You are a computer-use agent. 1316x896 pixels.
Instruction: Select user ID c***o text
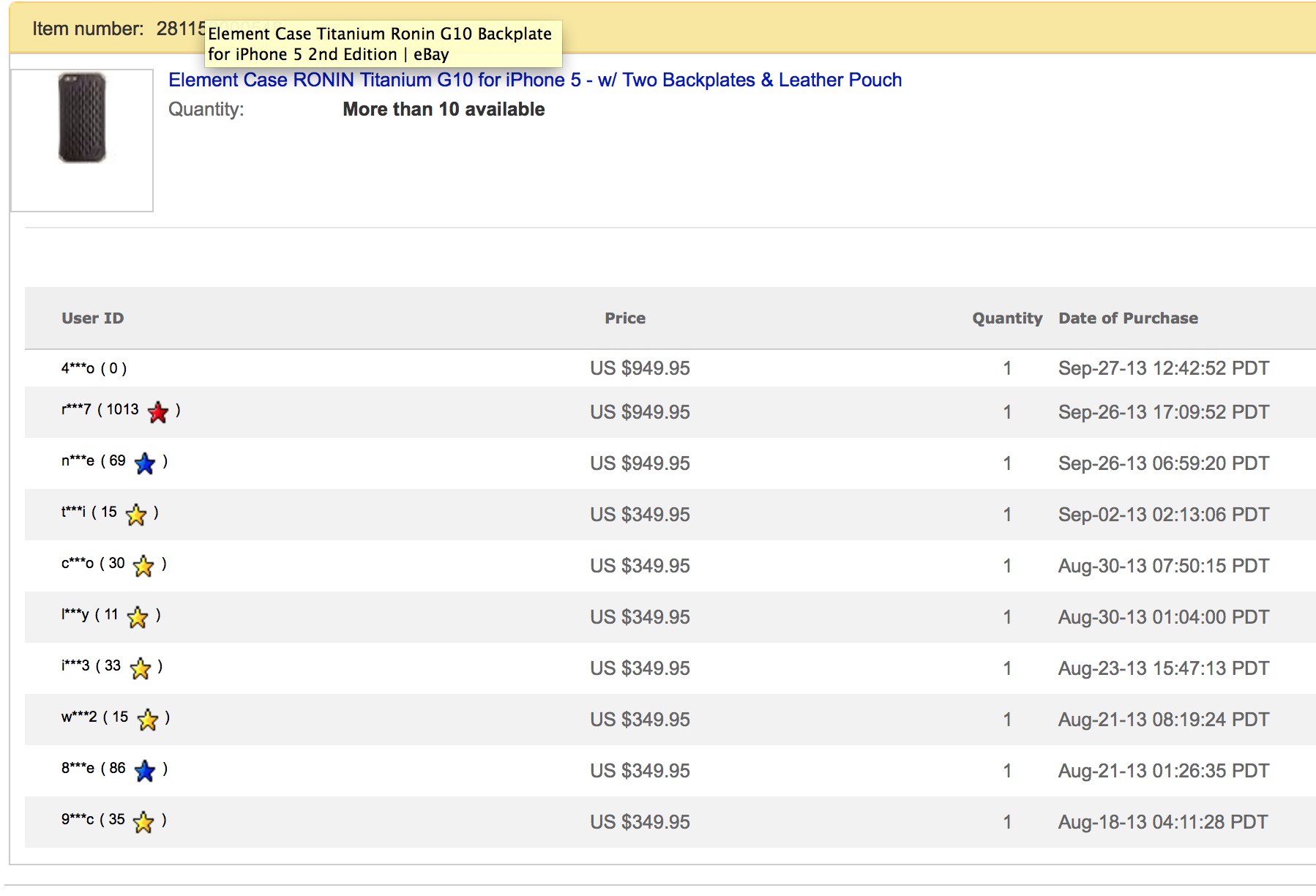click(78, 563)
